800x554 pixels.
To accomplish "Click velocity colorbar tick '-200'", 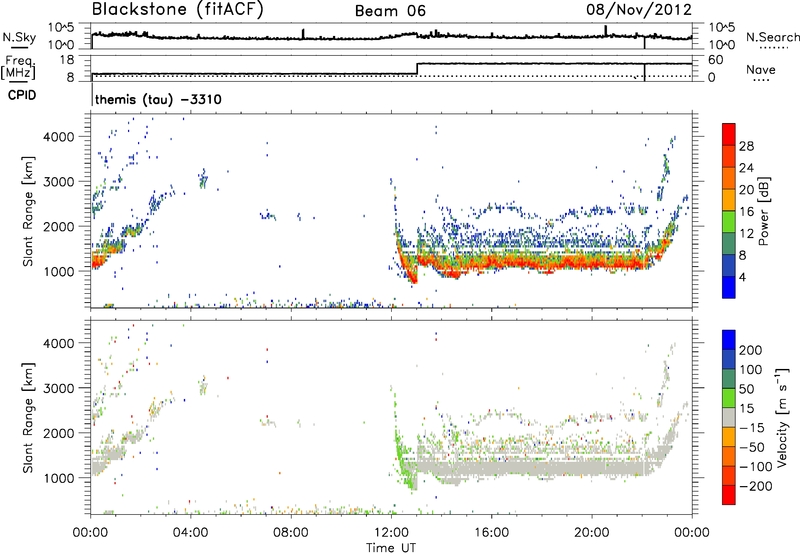I will coord(755,486).
